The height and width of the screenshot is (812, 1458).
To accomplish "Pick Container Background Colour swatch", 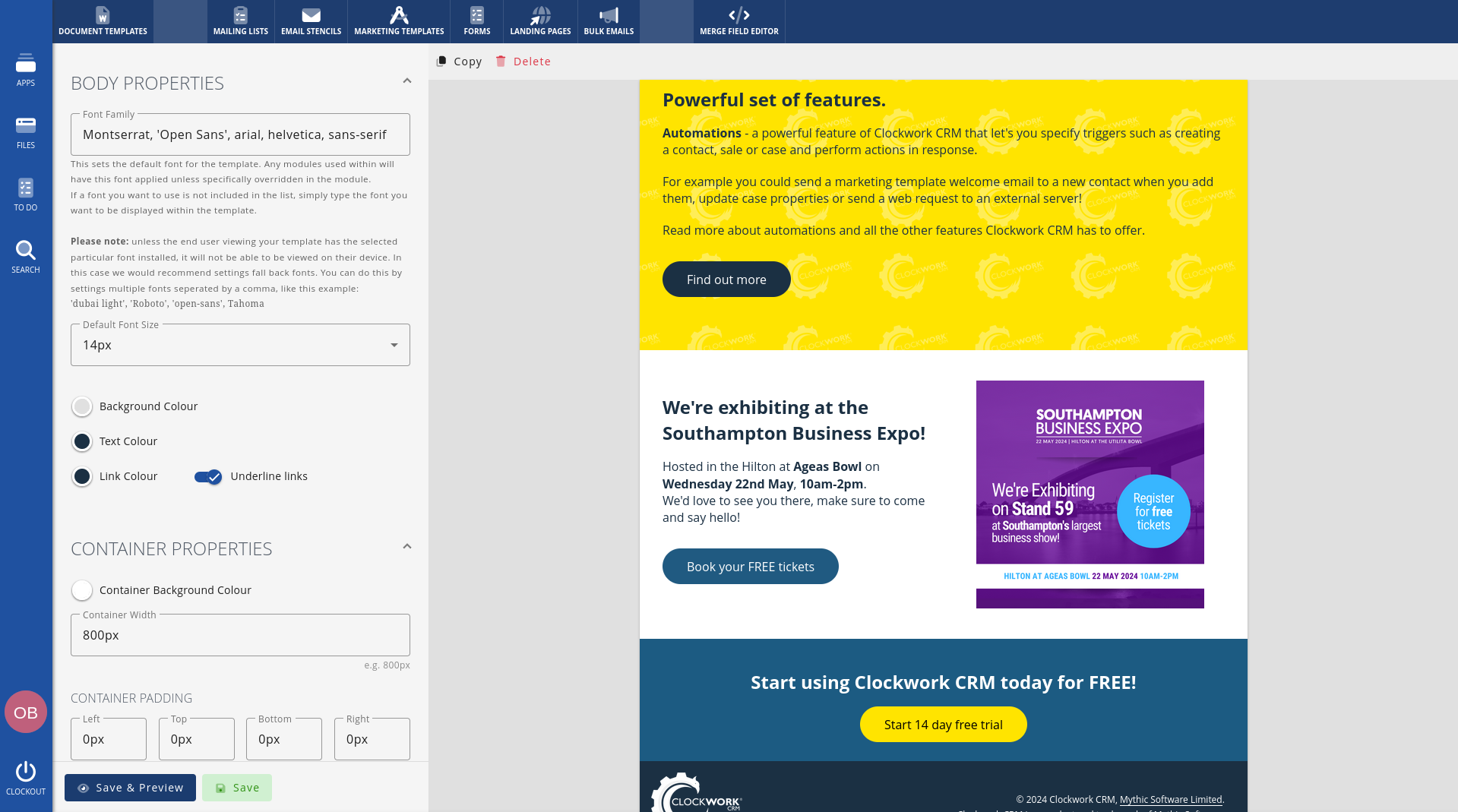I will click(x=82, y=590).
